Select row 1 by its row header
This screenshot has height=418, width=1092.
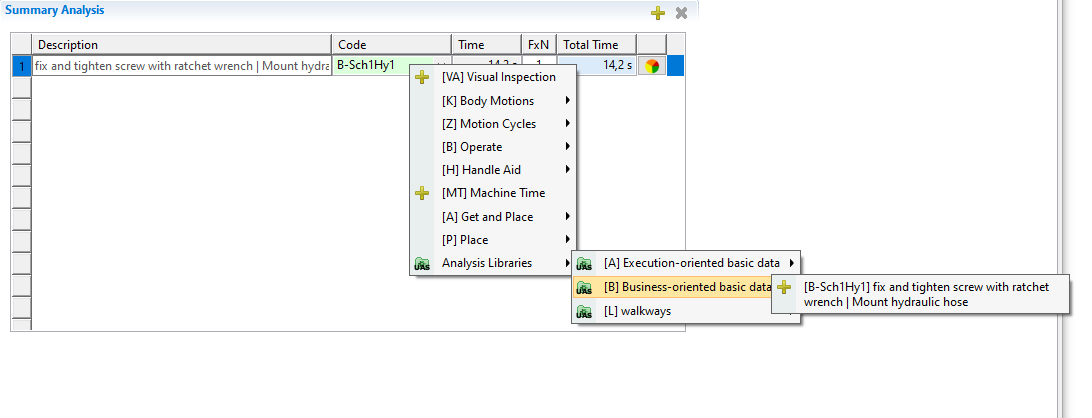tap(21, 66)
